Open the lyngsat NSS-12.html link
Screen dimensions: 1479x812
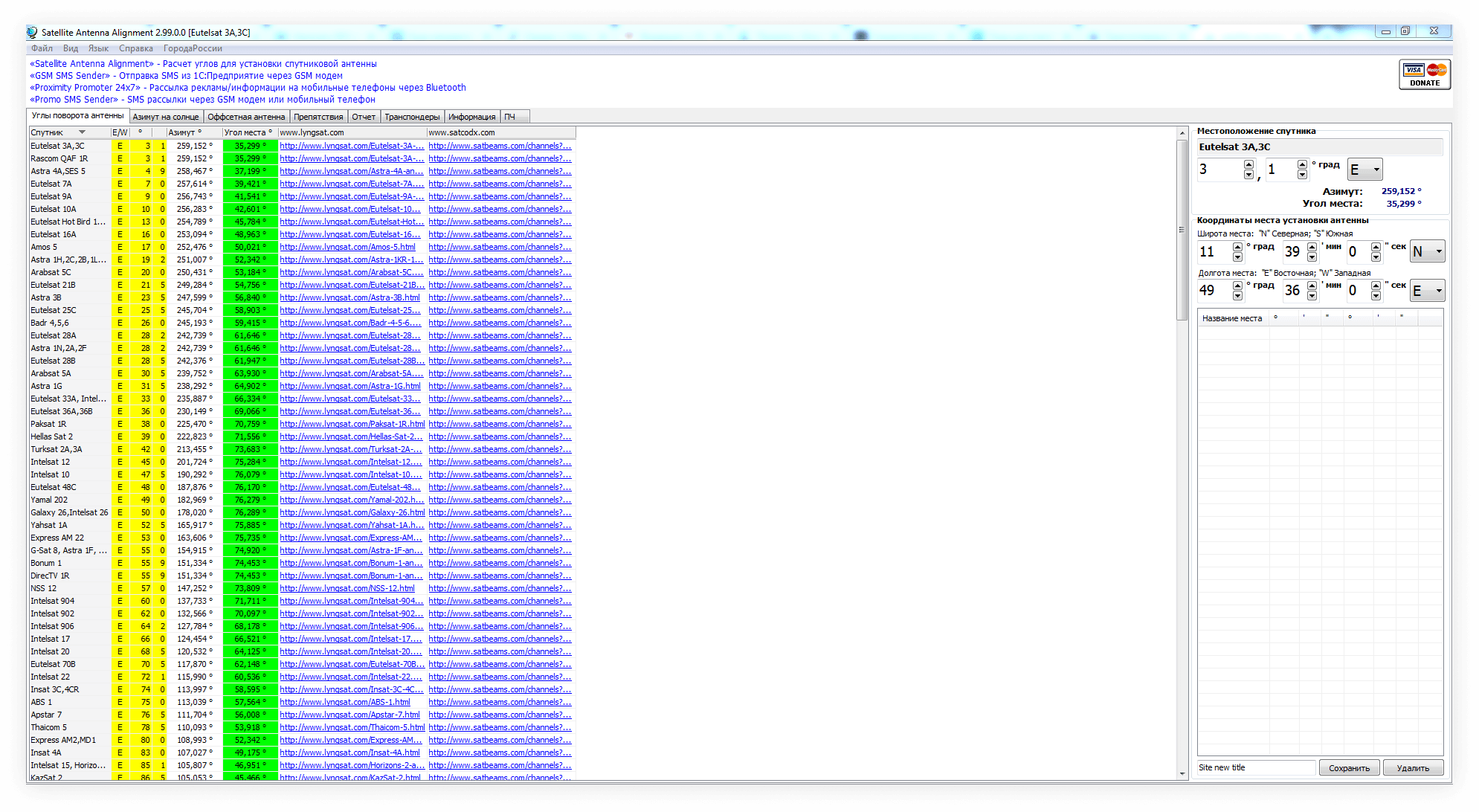[347, 588]
